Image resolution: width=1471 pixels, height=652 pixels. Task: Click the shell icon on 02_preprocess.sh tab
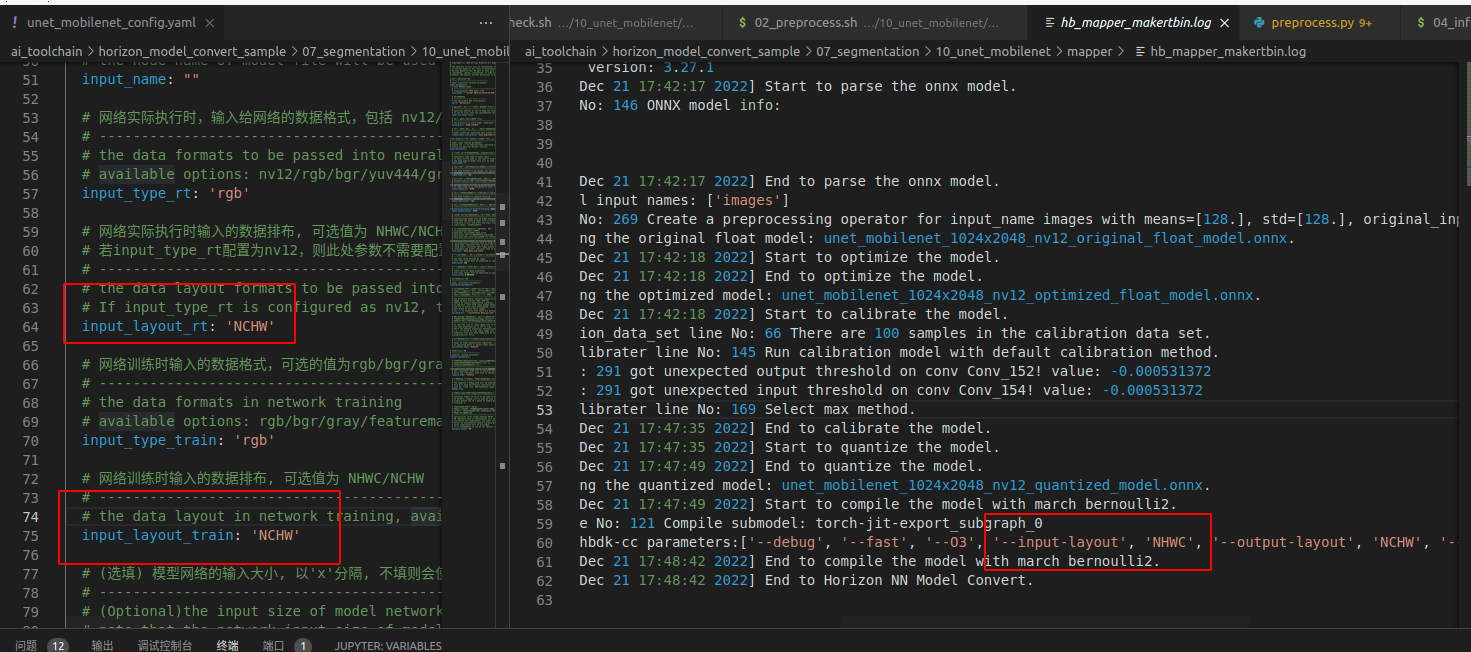(742, 22)
